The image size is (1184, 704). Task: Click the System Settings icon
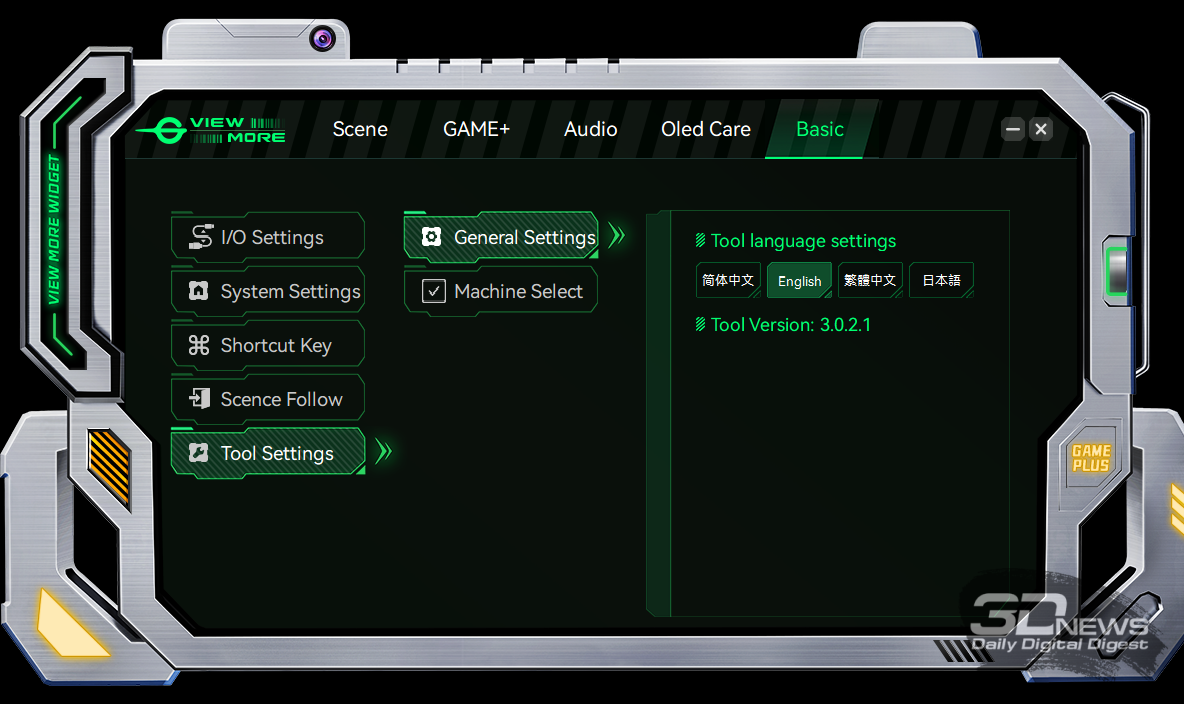pos(199,291)
